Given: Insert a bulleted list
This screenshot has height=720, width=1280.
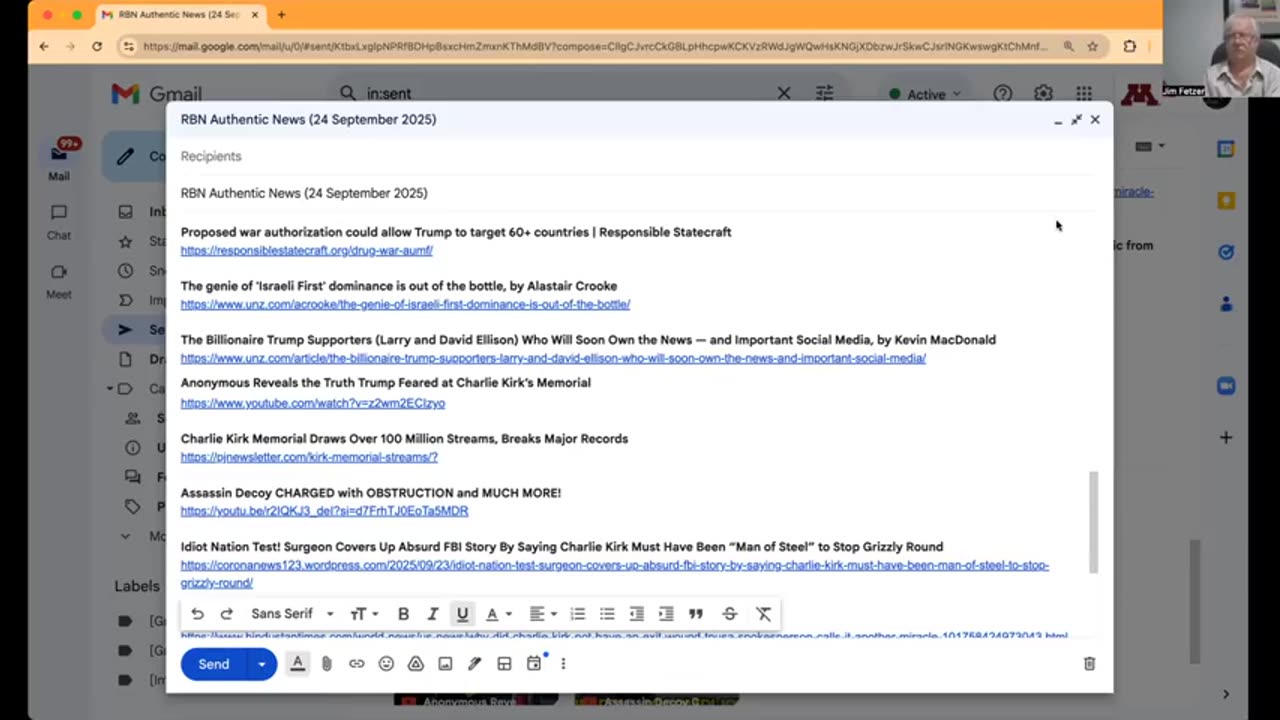Looking at the screenshot, I should click(x=607, y=614).
